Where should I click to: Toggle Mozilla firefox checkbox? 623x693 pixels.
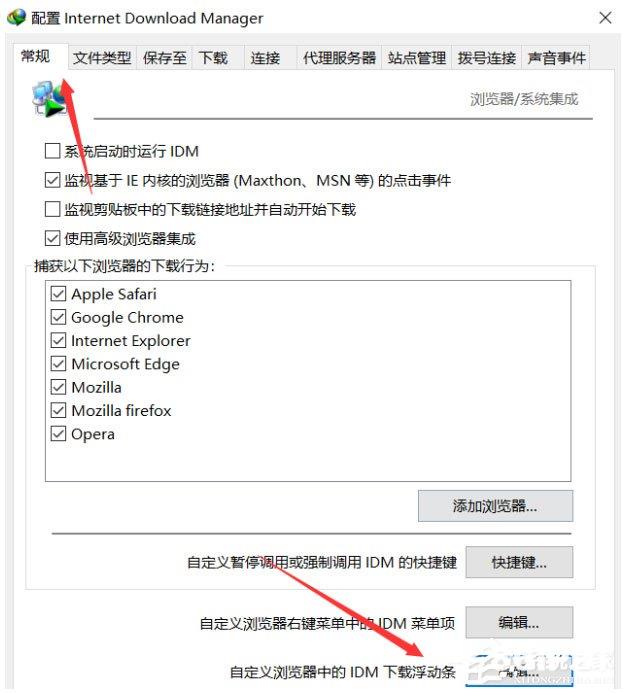(58, 411)
